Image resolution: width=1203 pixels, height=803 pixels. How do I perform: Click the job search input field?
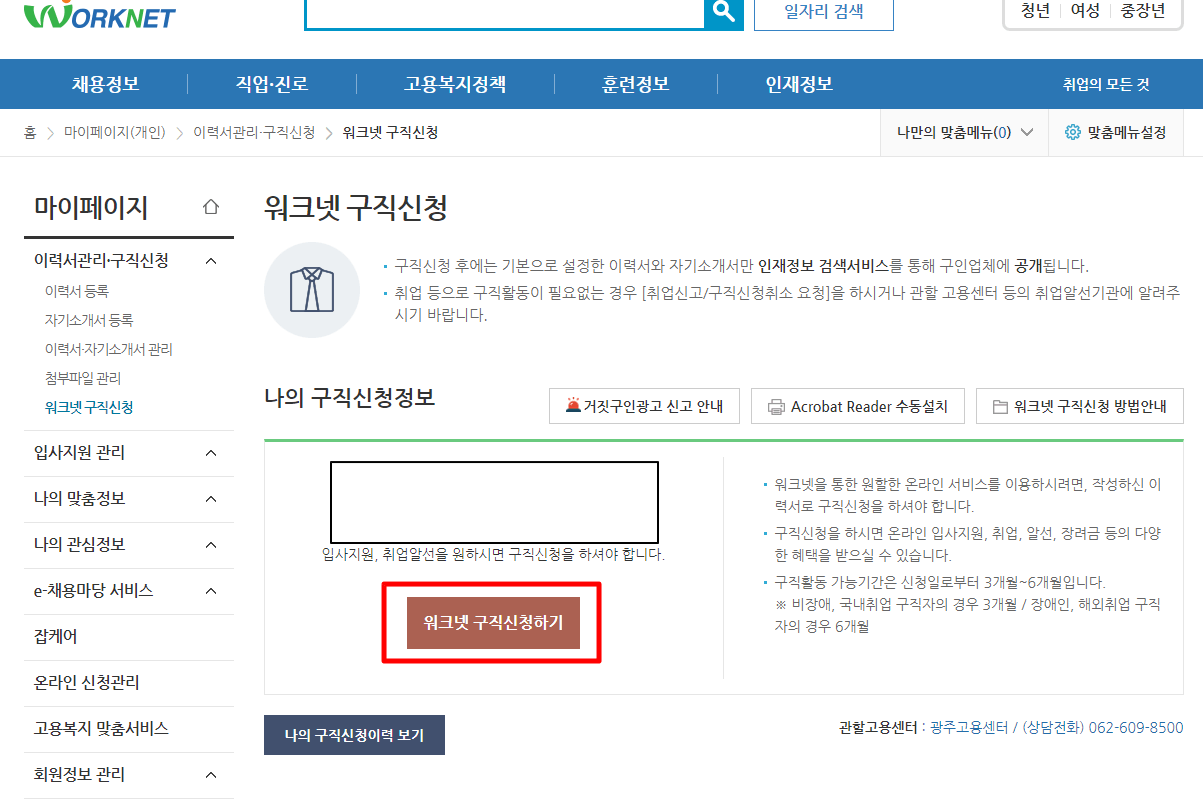coord(500,14)
